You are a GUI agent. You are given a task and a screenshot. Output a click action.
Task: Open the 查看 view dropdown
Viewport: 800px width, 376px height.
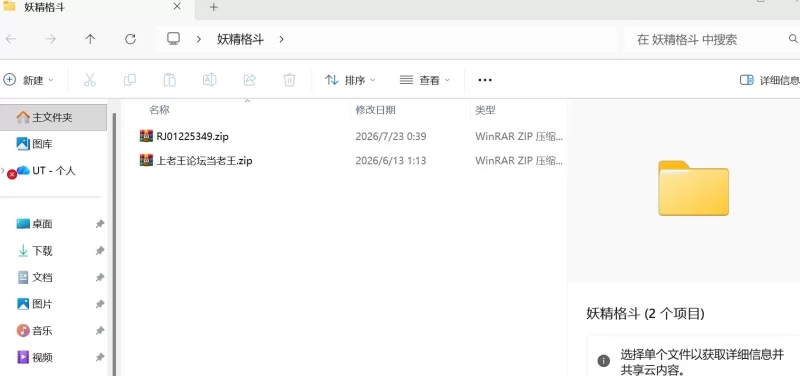(425, 80)
